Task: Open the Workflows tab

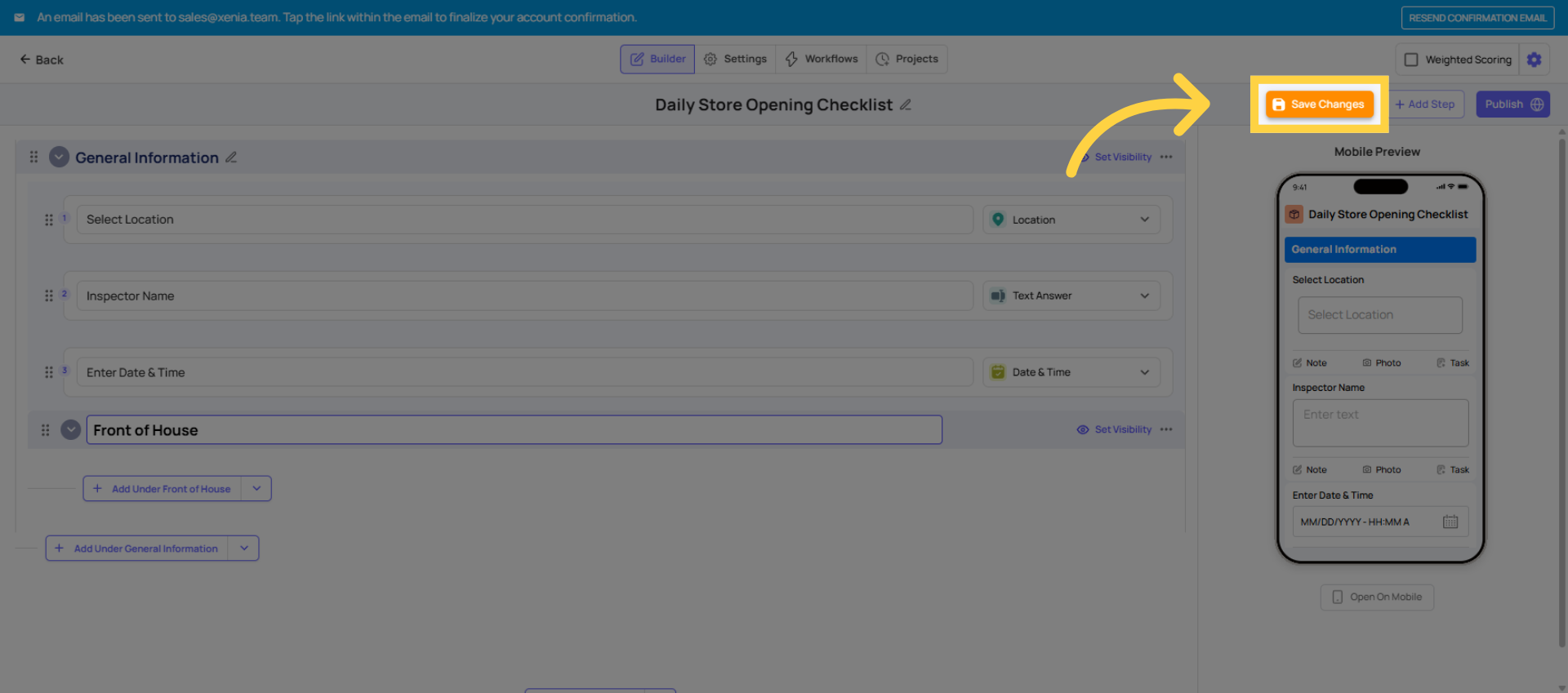Action: click(821, 59)
